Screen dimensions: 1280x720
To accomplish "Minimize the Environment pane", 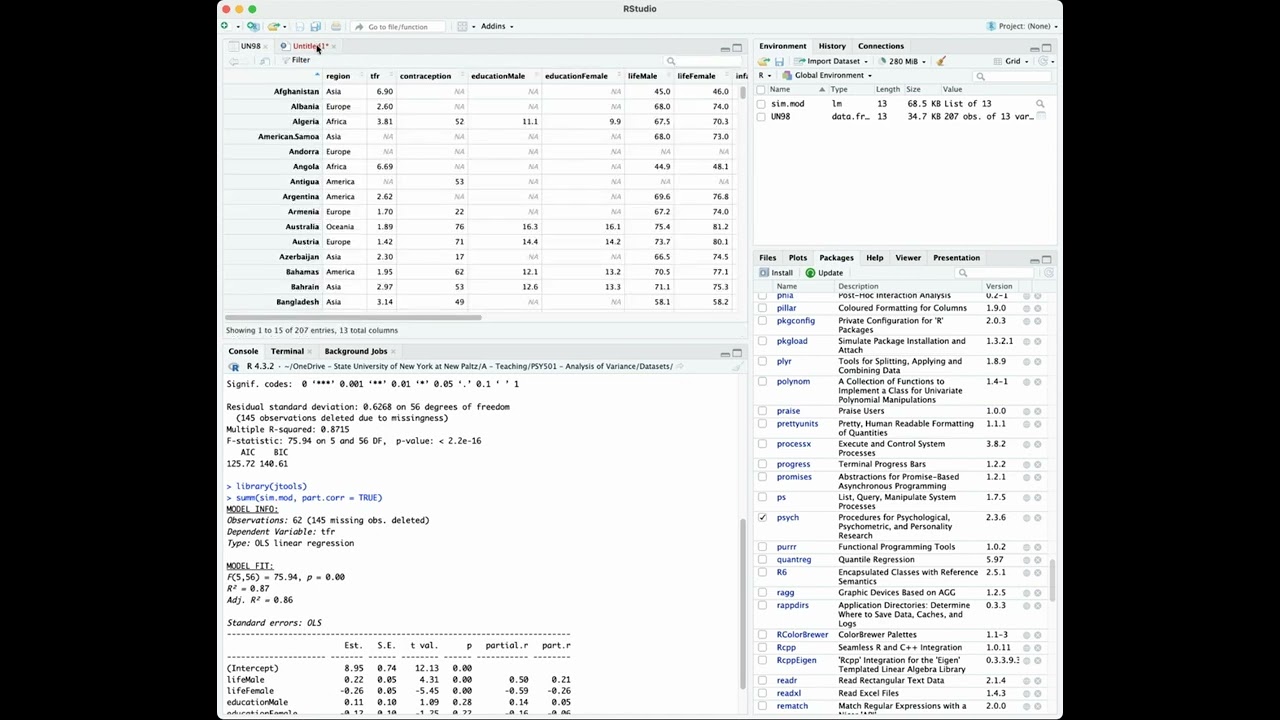I will (1034, 48).
